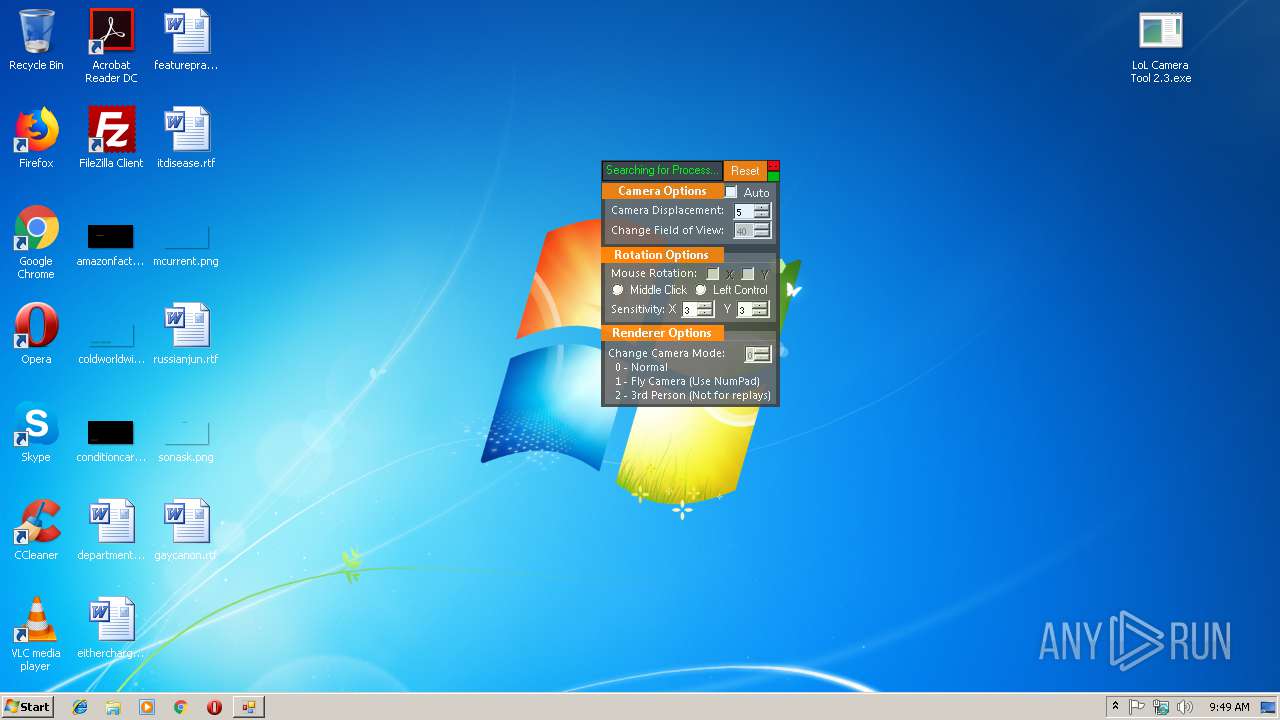Show hidden system tray icons
Image resolution: width=1280 pixels, height=720 pixels.
pos(1115,707)
